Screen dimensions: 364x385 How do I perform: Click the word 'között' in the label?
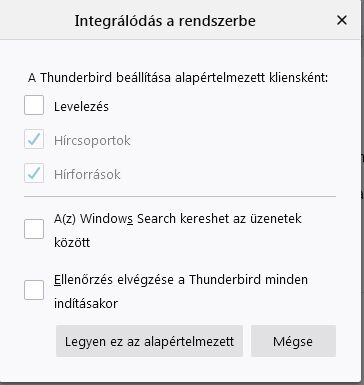tap(72, 242)
